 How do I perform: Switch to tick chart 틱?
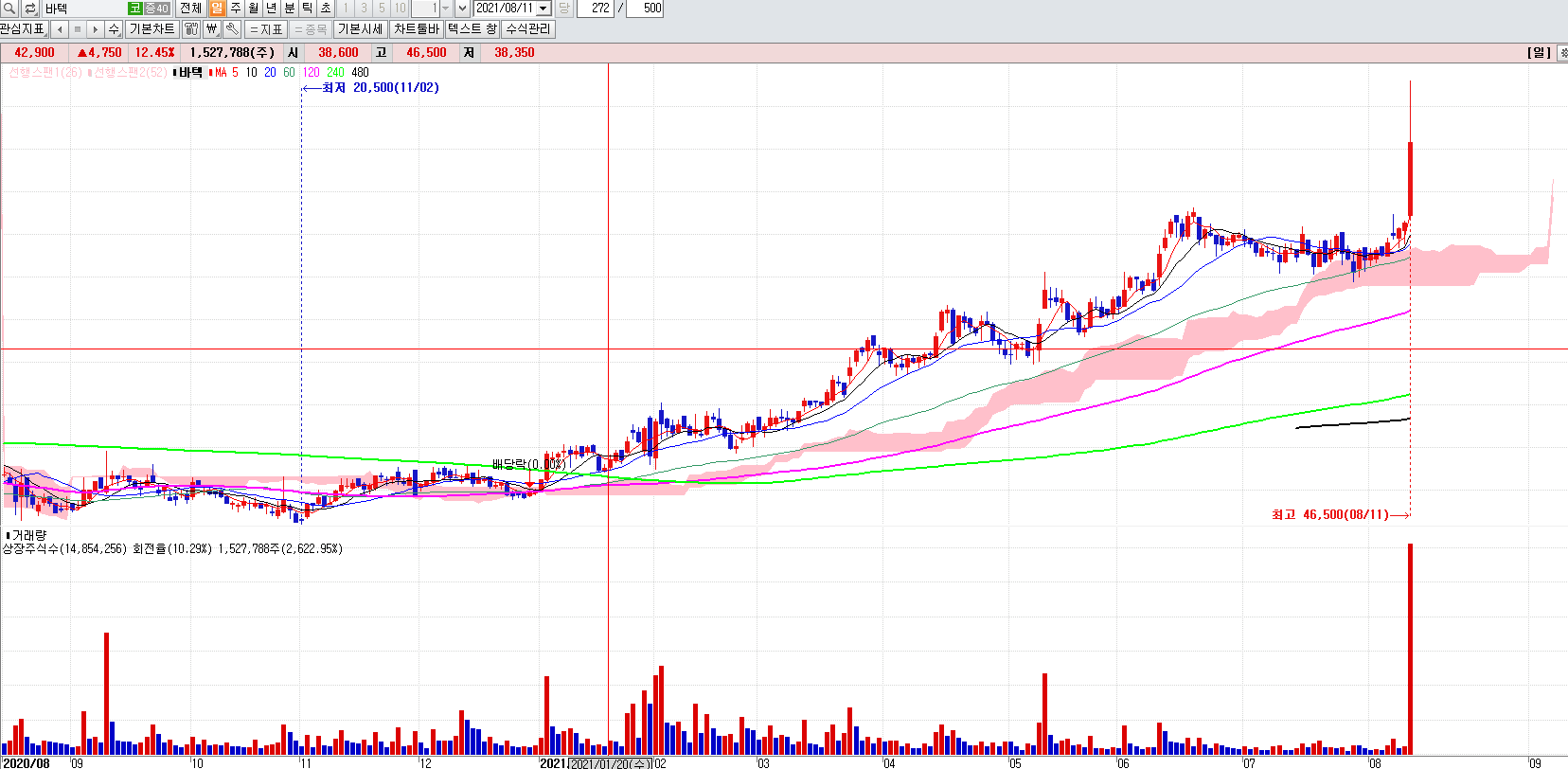(308, 9)
